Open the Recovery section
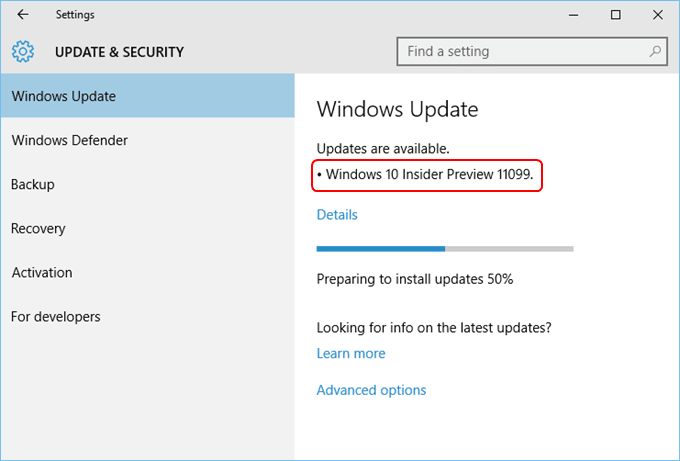Image resolution: width=680 pixels, height=461 pixels. point(147,229)
